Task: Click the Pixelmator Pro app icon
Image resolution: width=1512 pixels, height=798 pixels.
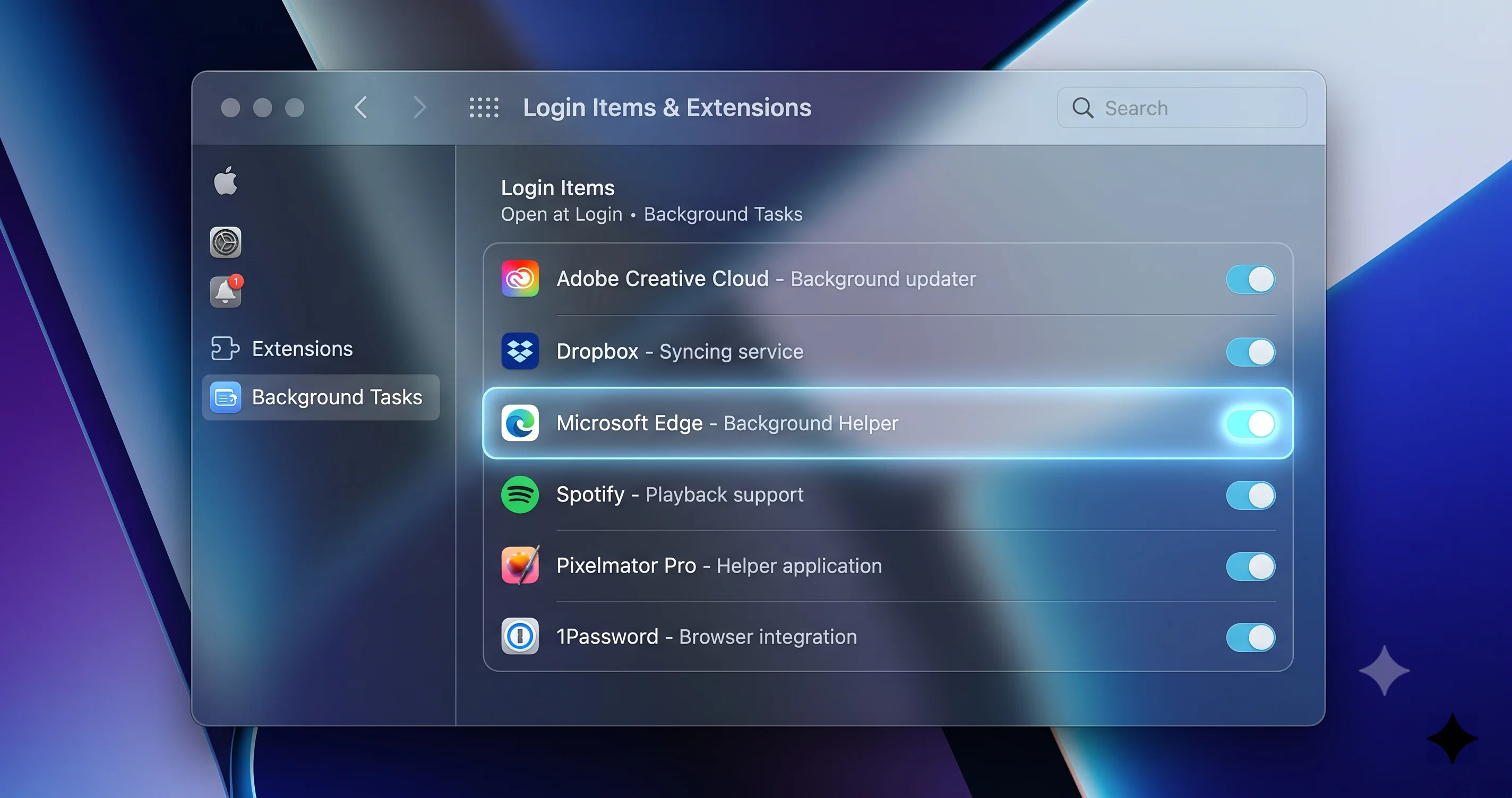Action: click(x=520, y=565)
